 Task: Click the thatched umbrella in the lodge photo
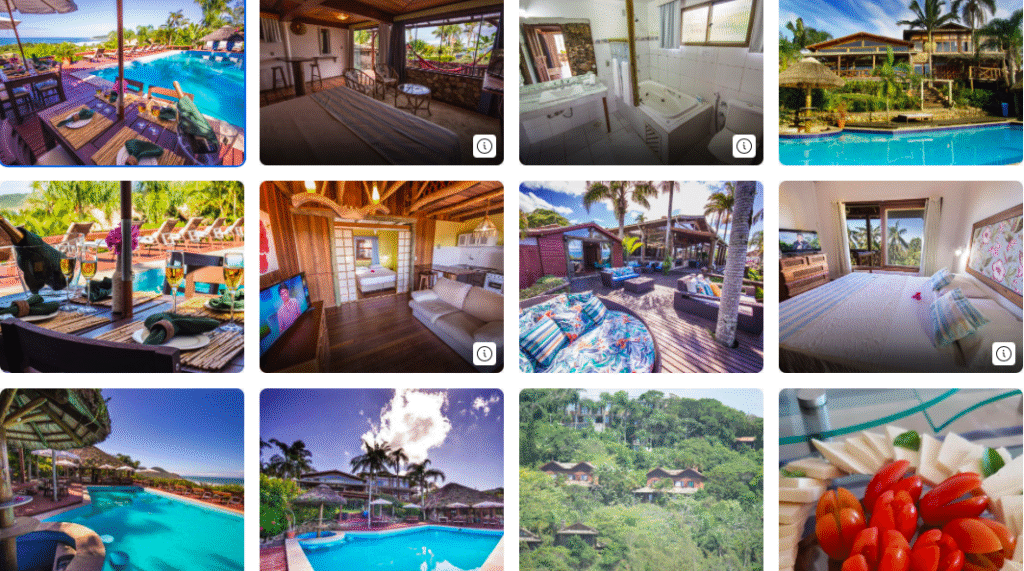coord(810,76)
